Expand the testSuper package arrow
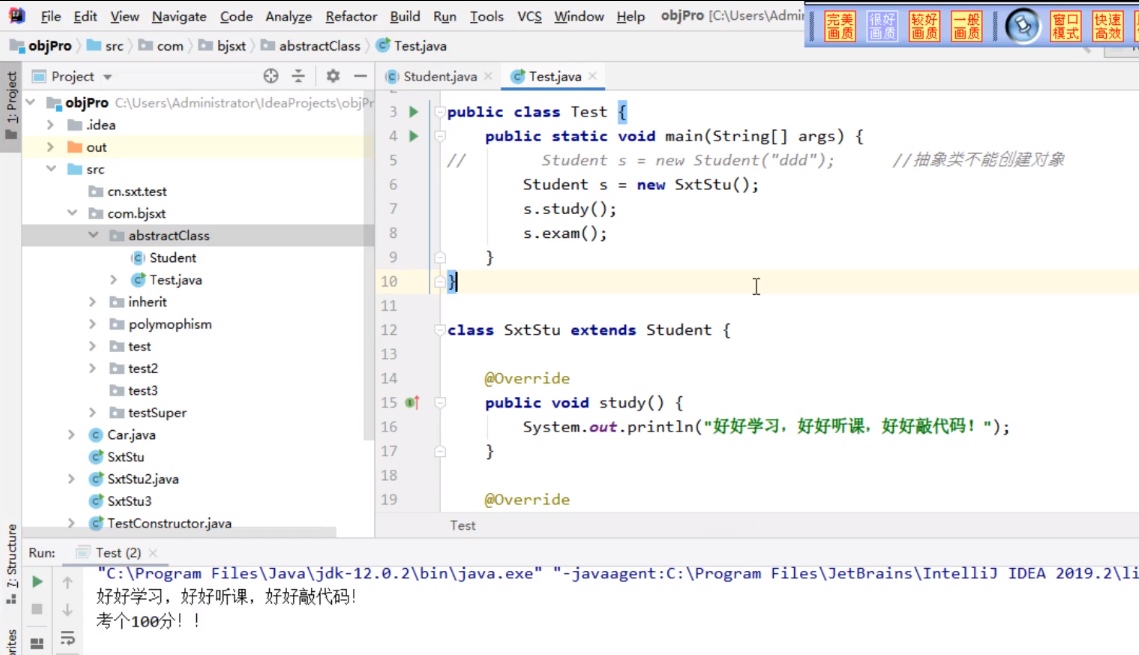 (92, 412)
